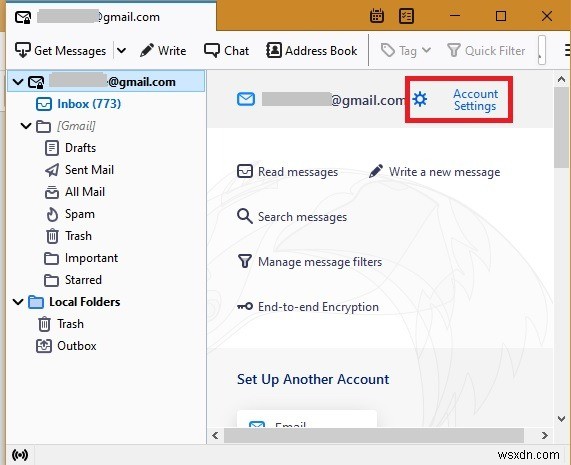Select the Outbox folder

click(x=76, y=346)
